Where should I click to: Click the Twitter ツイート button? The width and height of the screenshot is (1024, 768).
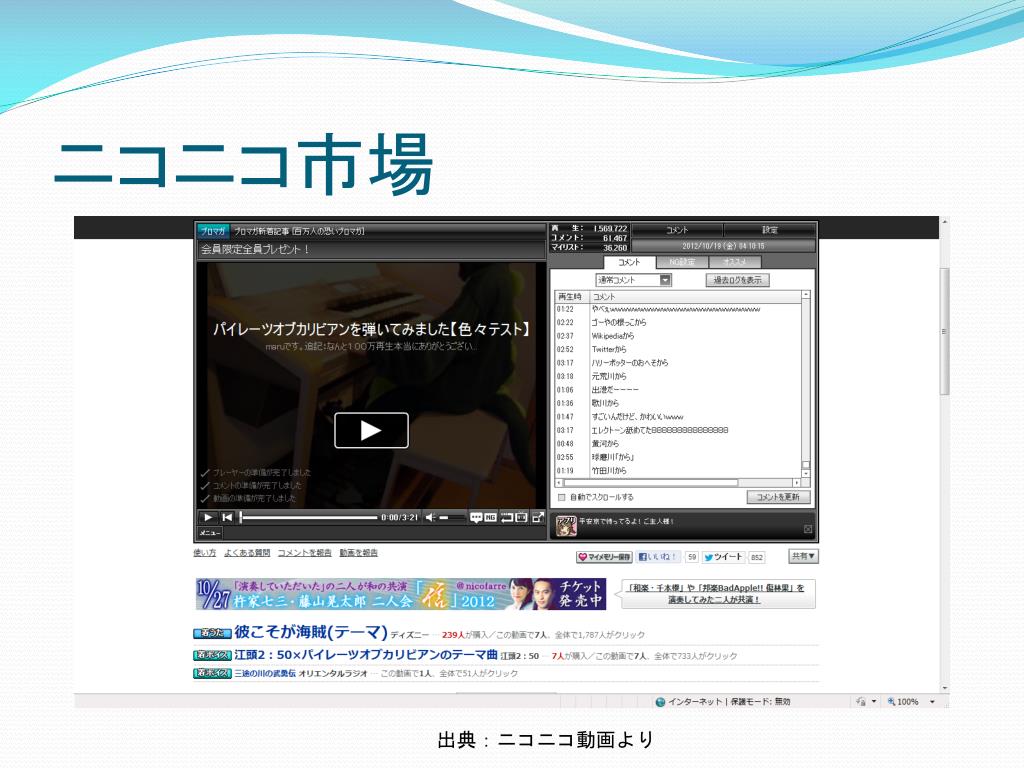724,557
